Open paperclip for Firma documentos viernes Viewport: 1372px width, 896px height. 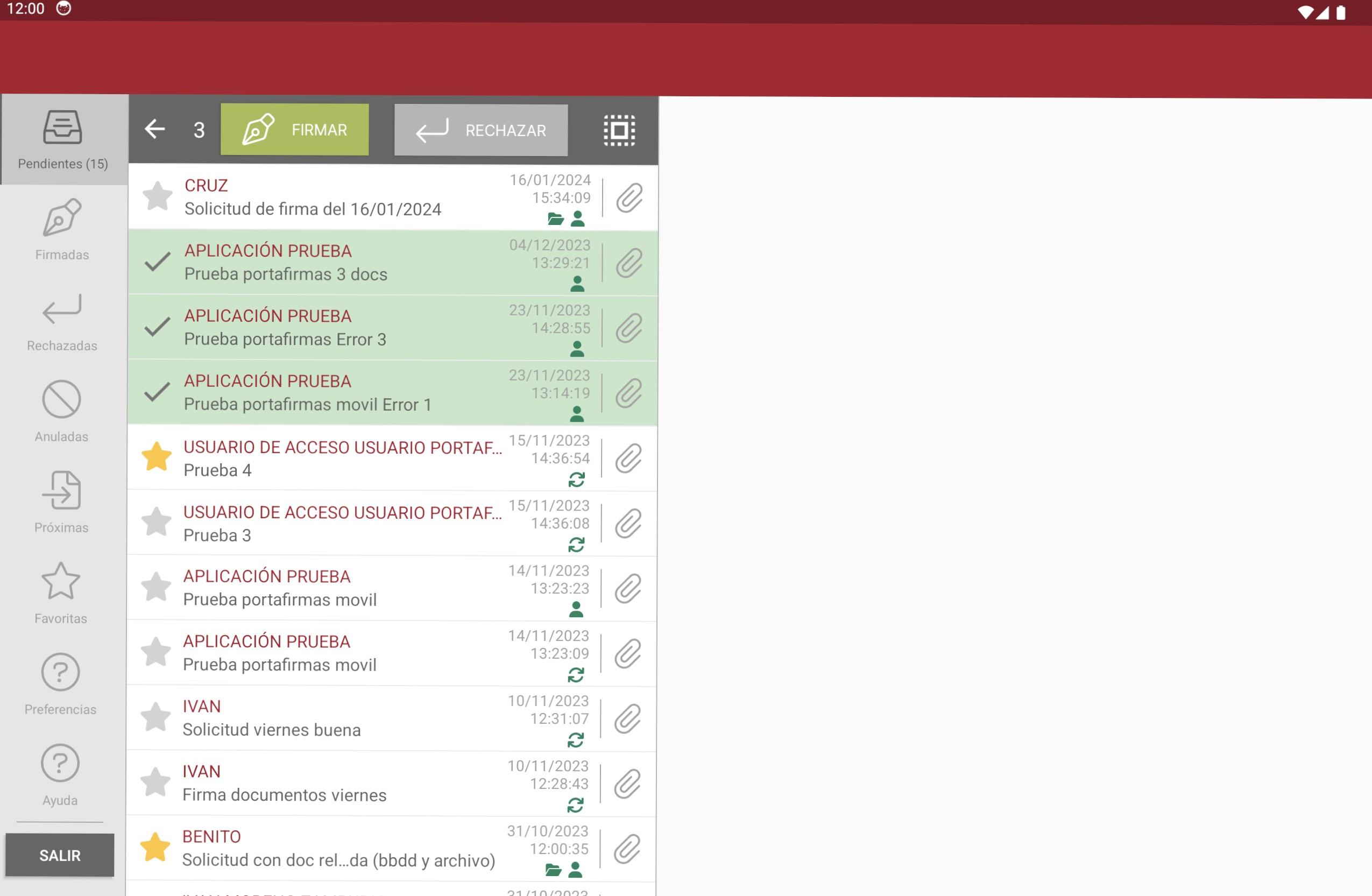coord(627,785)
